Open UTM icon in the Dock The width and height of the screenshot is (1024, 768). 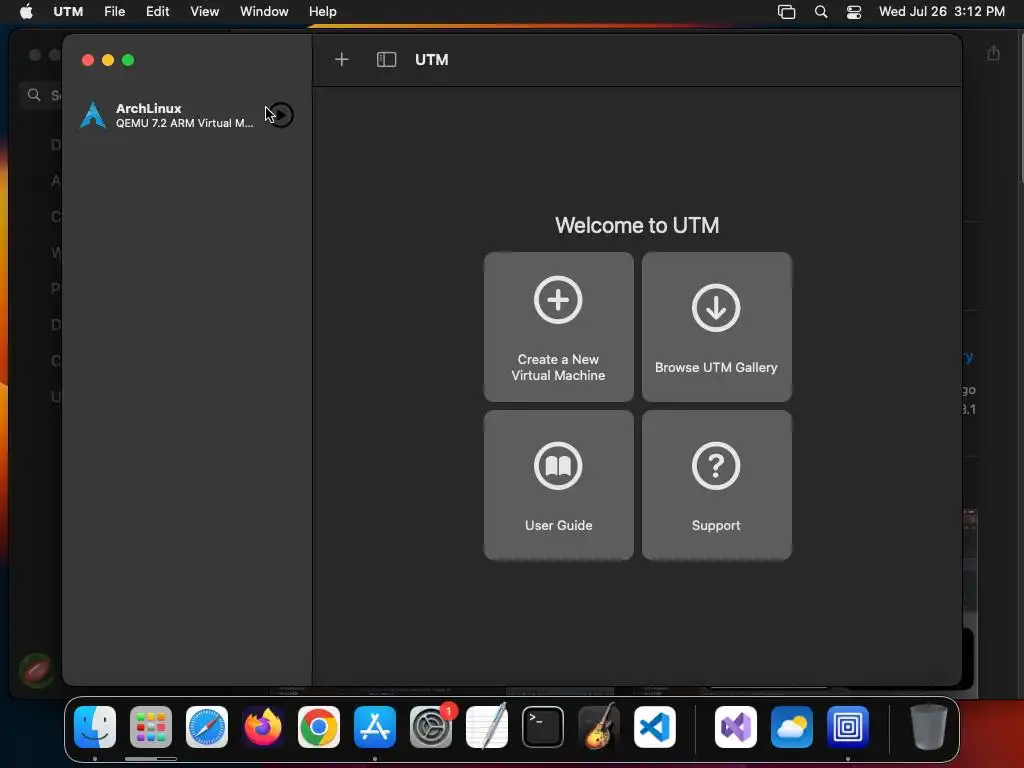coord(848,727)
